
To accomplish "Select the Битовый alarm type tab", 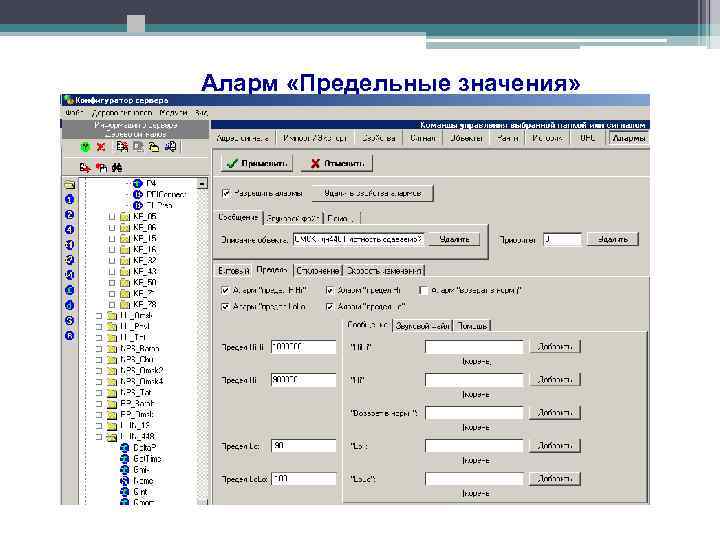I will point(234,271).
